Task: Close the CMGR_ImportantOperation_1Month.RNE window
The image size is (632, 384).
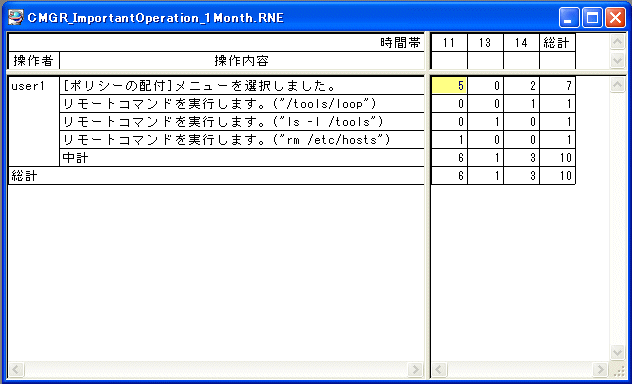Action: click(x=615, y=18)
